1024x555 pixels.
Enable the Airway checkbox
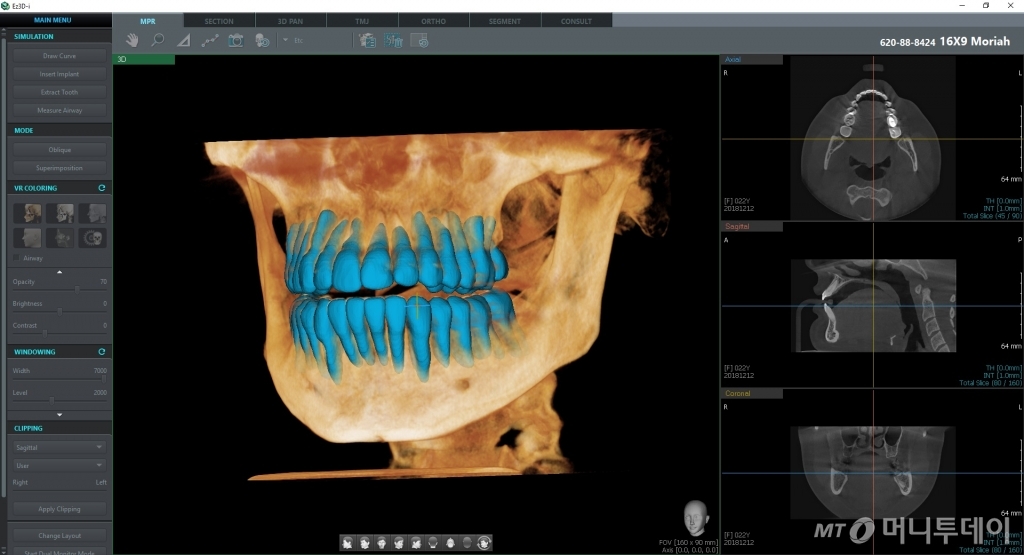tap(17, 258)
